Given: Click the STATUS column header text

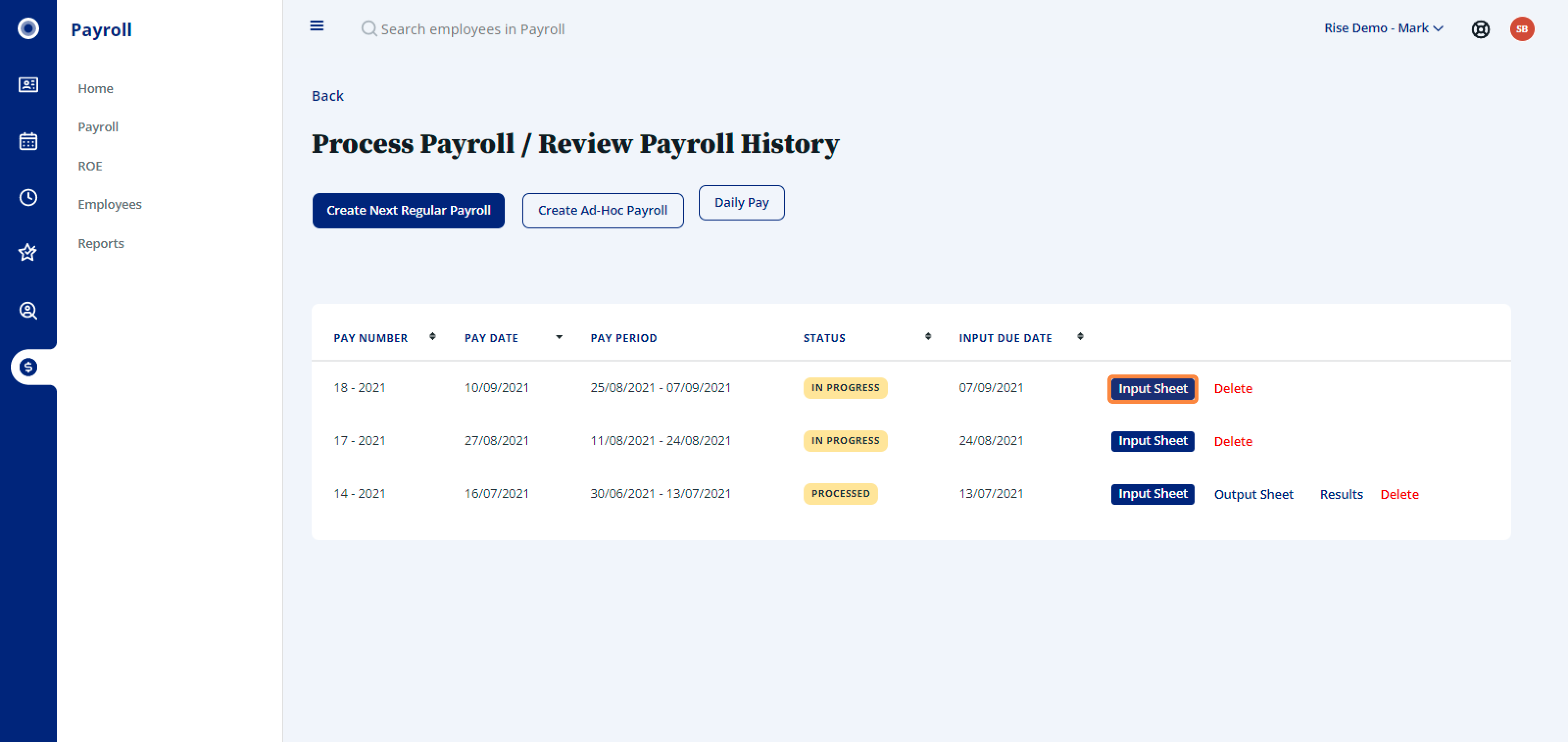Looking at the screenshot, I should [824, 338].
